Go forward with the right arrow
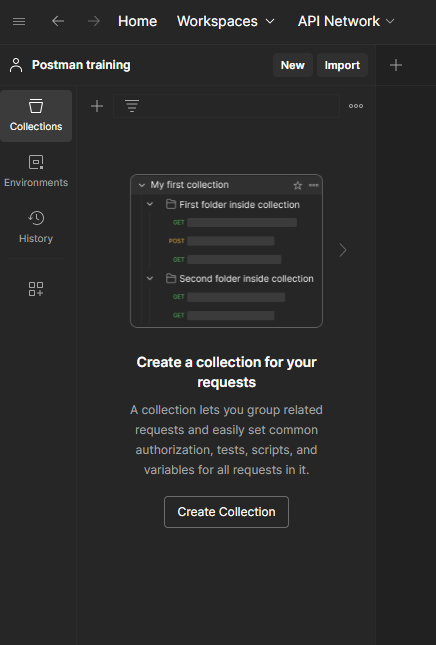The image size is (436, 645). click(94, 21)
